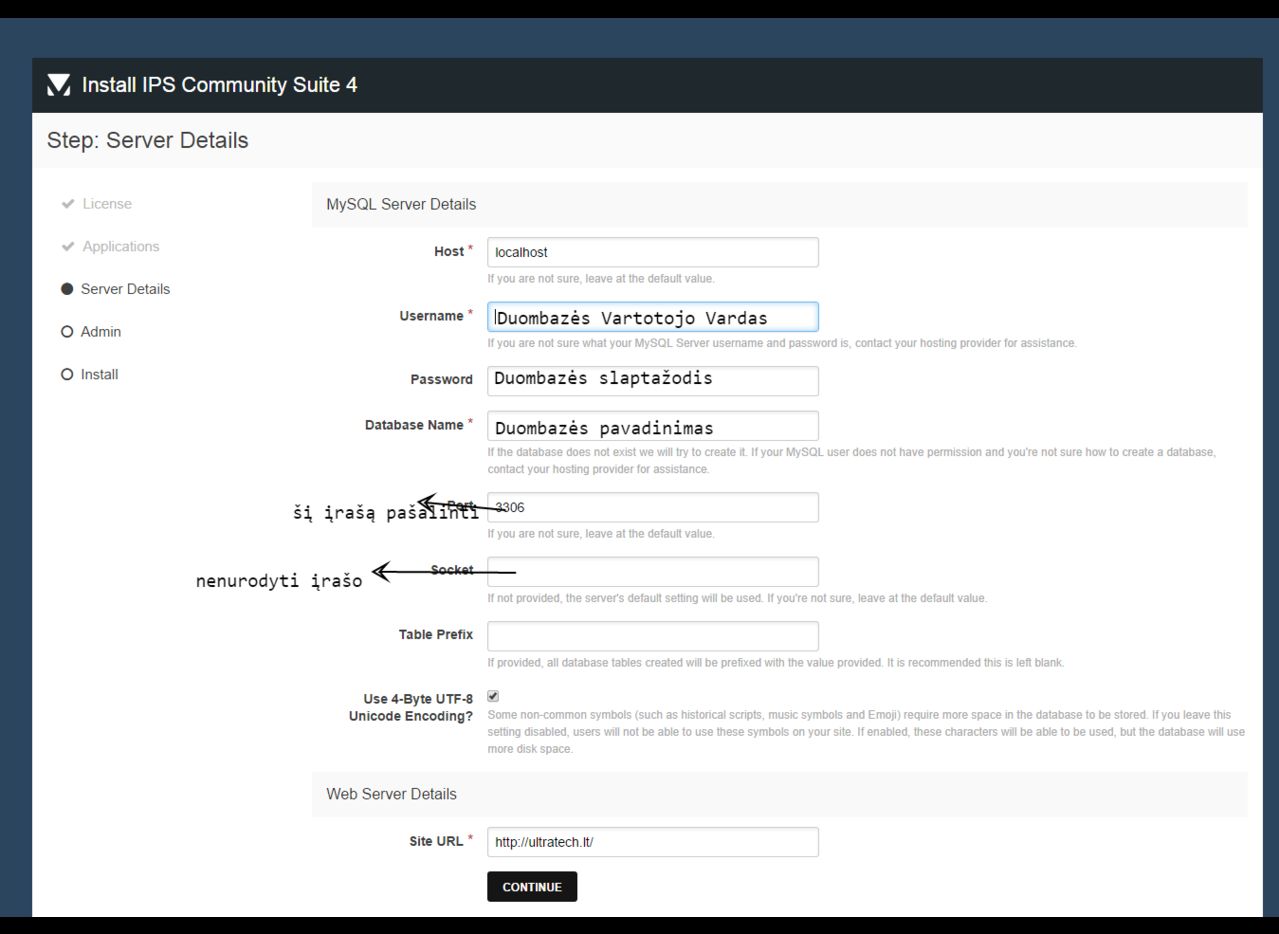Click the Install step circle icon
1279x934 pixels.
[x=67, y=375]
